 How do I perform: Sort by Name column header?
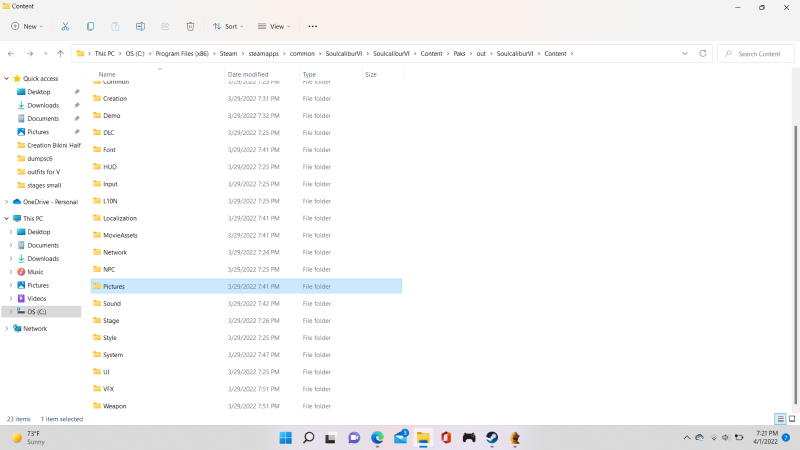(107, 74)
